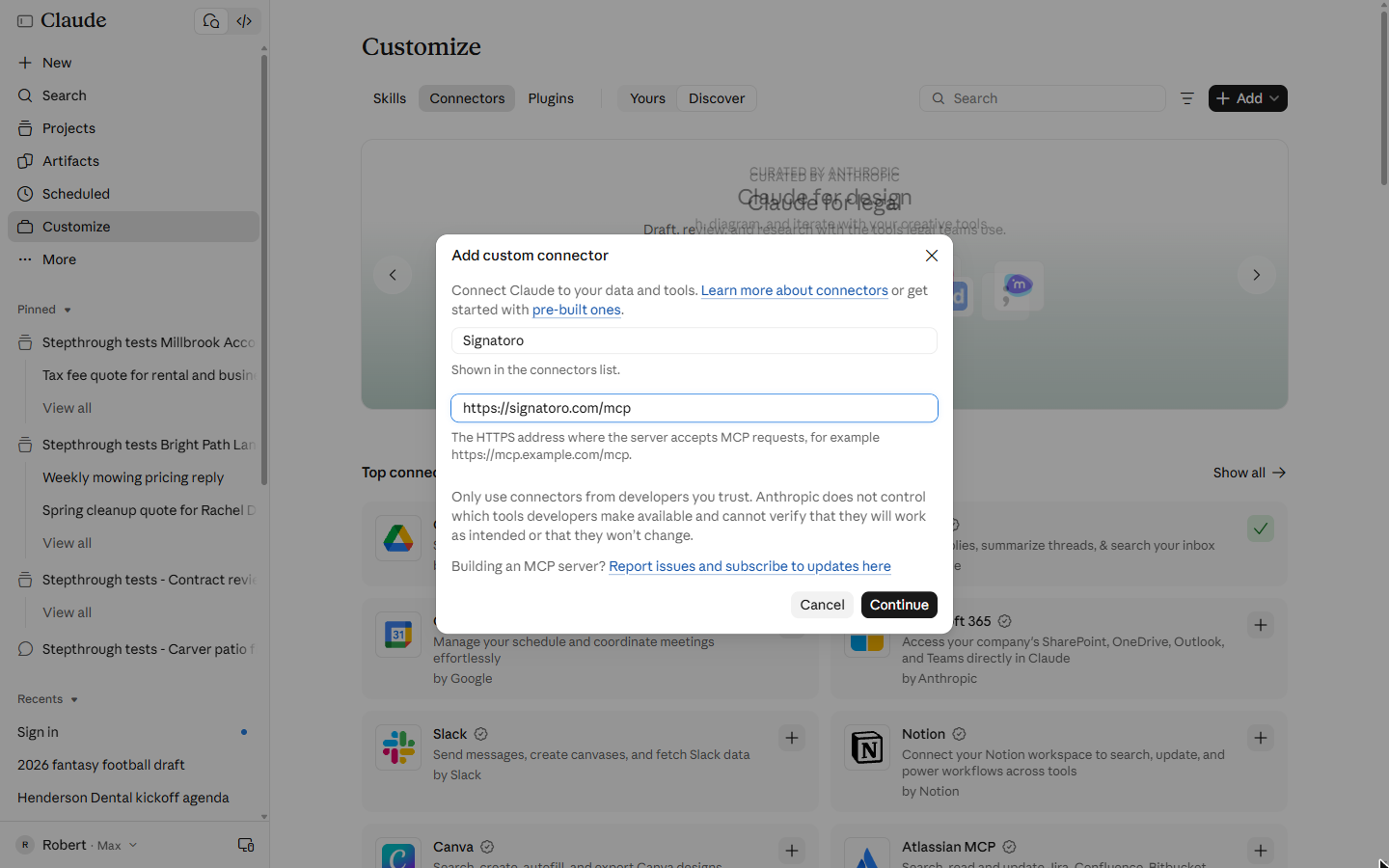
Task: Cancel the custom connector dialog
Action: [x=822, y=605]
